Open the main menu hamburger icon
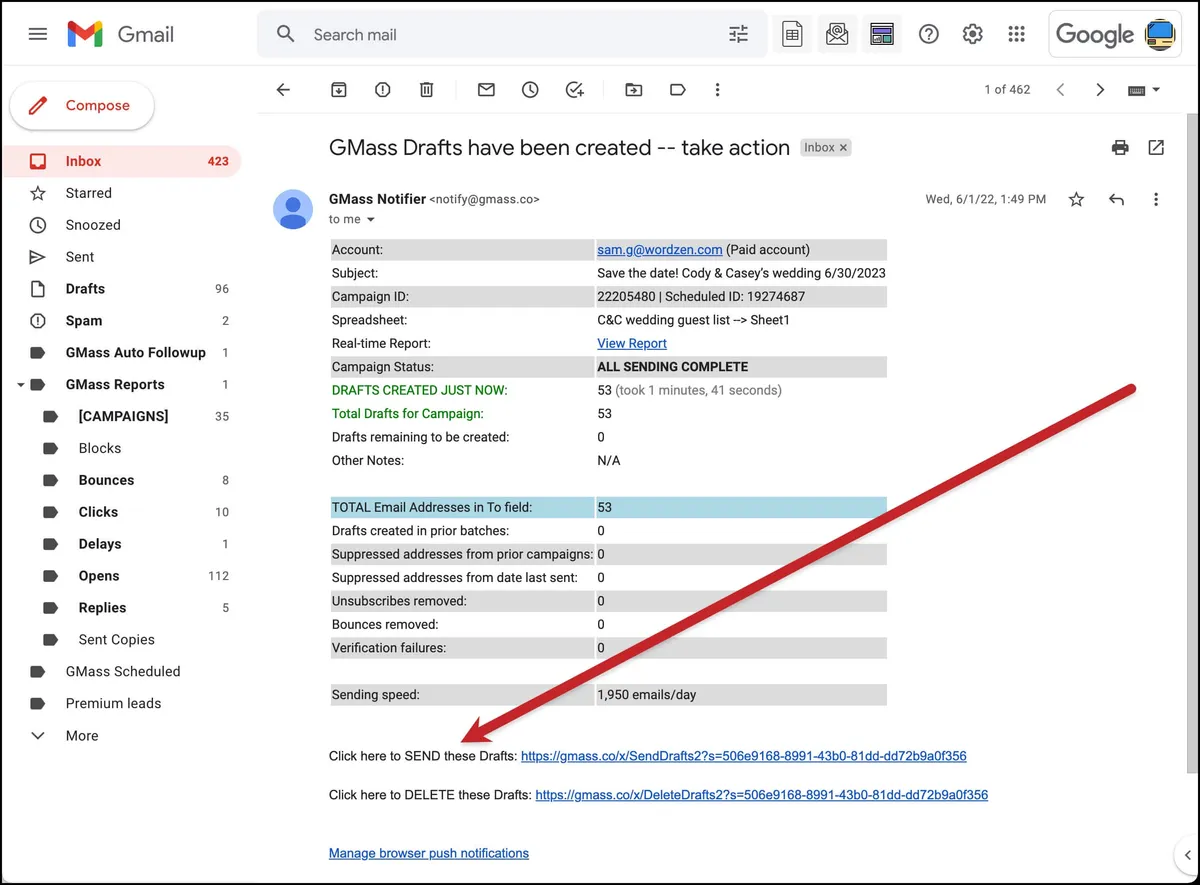 [38, 34]
